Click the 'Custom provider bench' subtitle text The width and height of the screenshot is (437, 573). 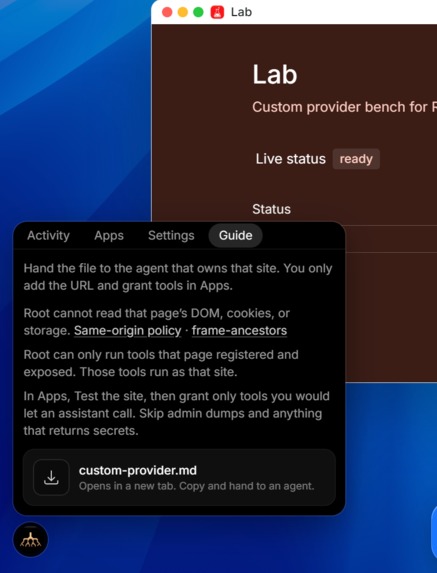pyautogui.click(x=344, y=107)
